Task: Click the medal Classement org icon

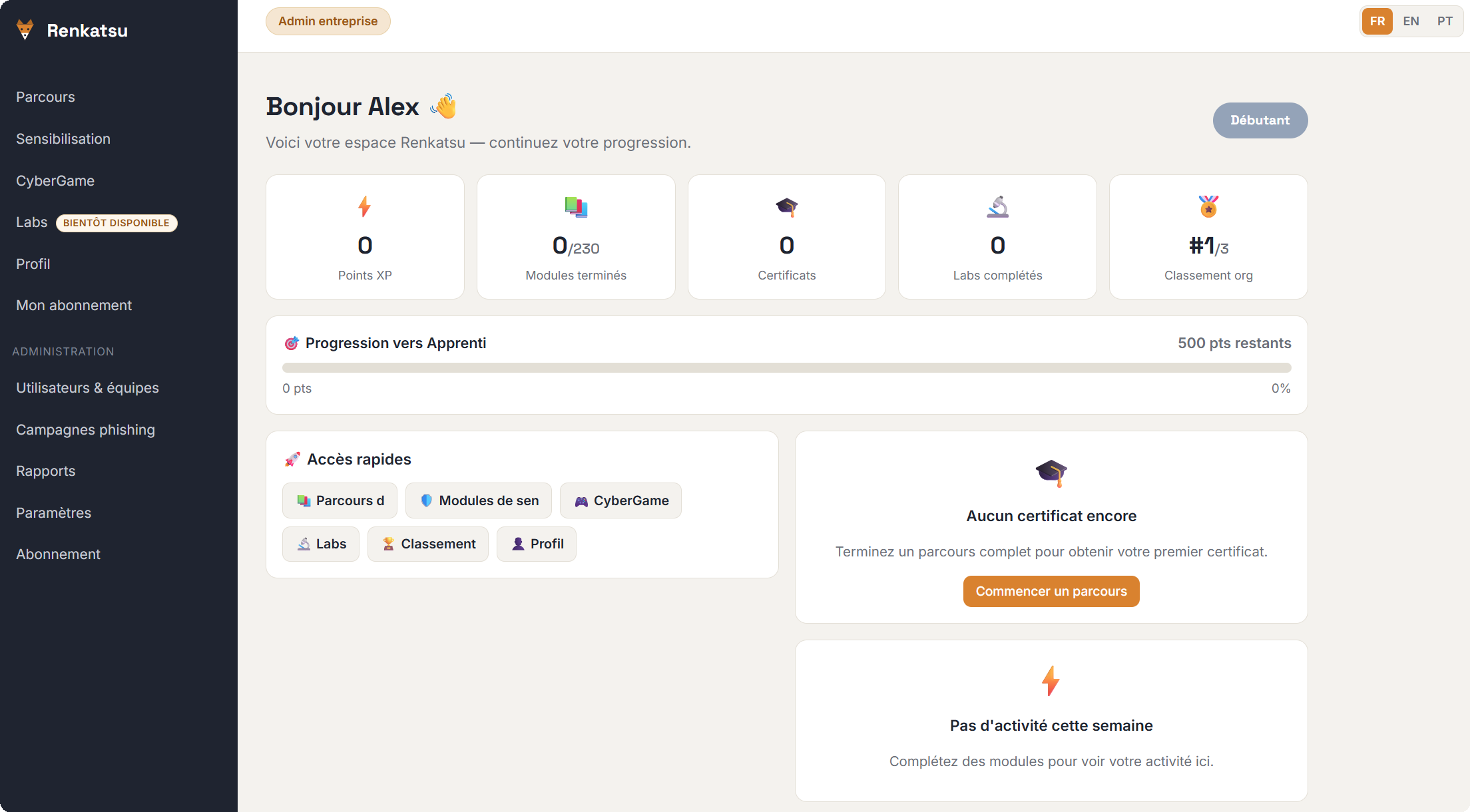Action: [x=1208, y=206]
